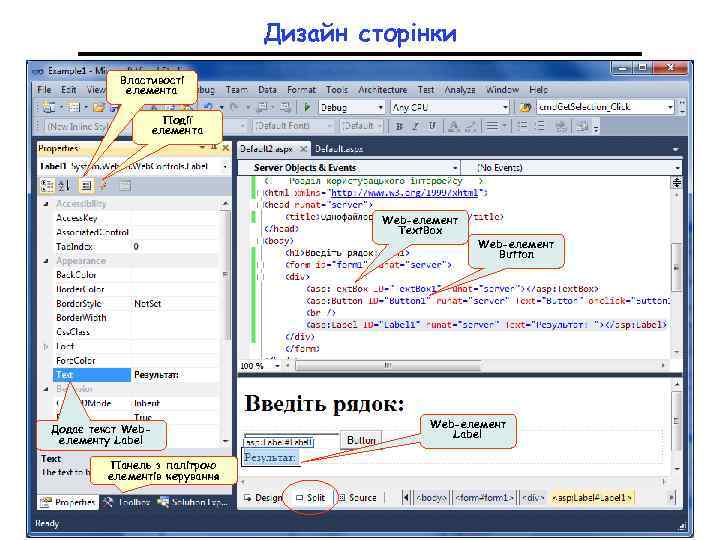
Task: Click the Open File folder icon in toolbar
Action: [98, 107]
